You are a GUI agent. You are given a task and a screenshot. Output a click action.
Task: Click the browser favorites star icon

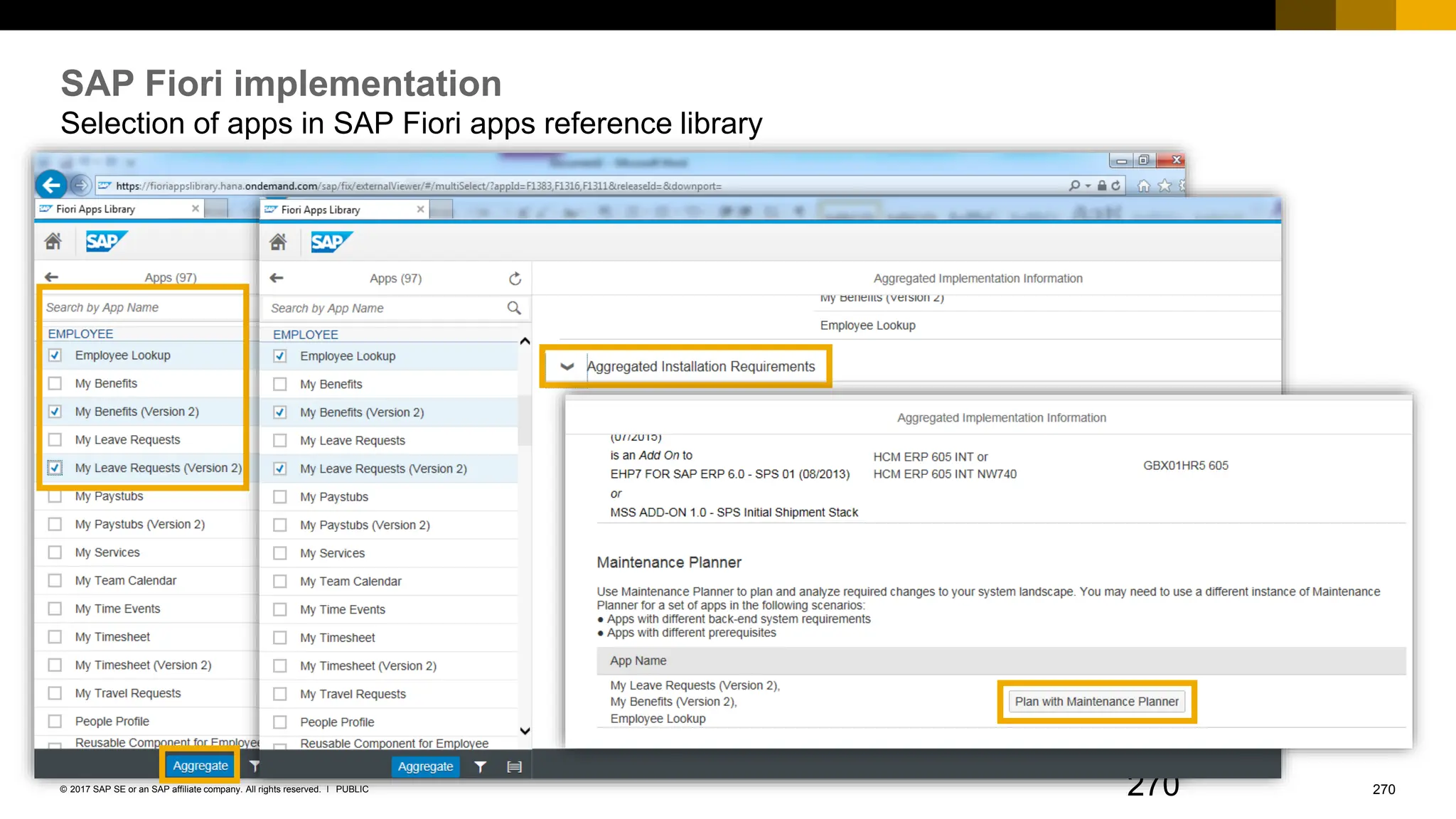point(1165,186)
